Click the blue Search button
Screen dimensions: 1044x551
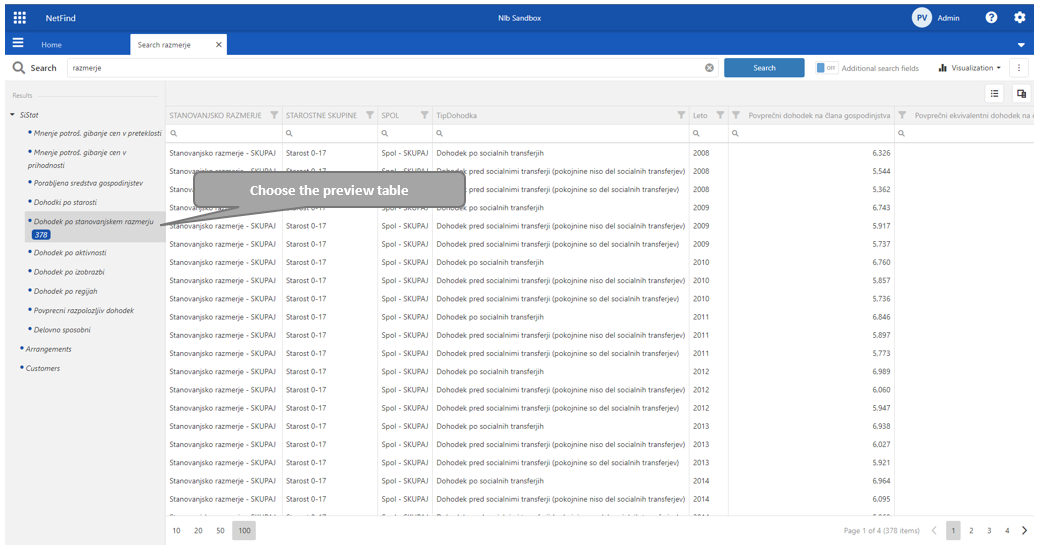pyautogui.click(x=764, y=68)
